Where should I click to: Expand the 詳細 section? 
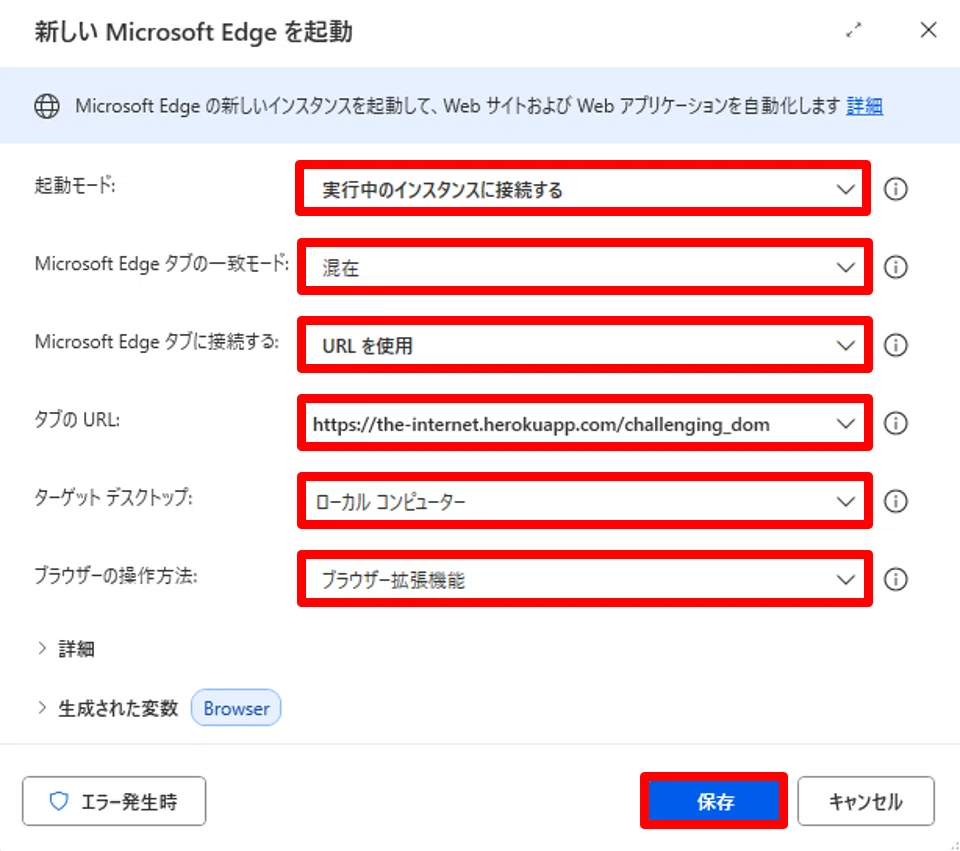point(66,649)
